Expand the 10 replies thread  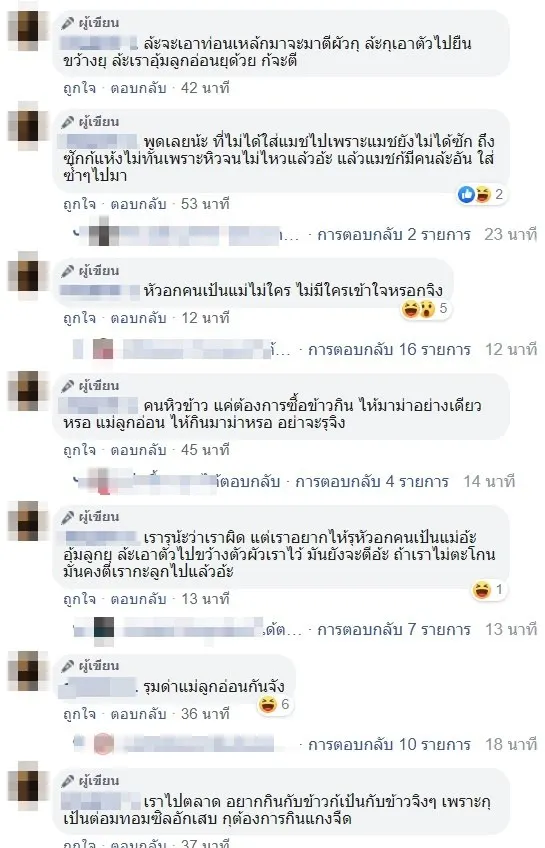point(389,744)
